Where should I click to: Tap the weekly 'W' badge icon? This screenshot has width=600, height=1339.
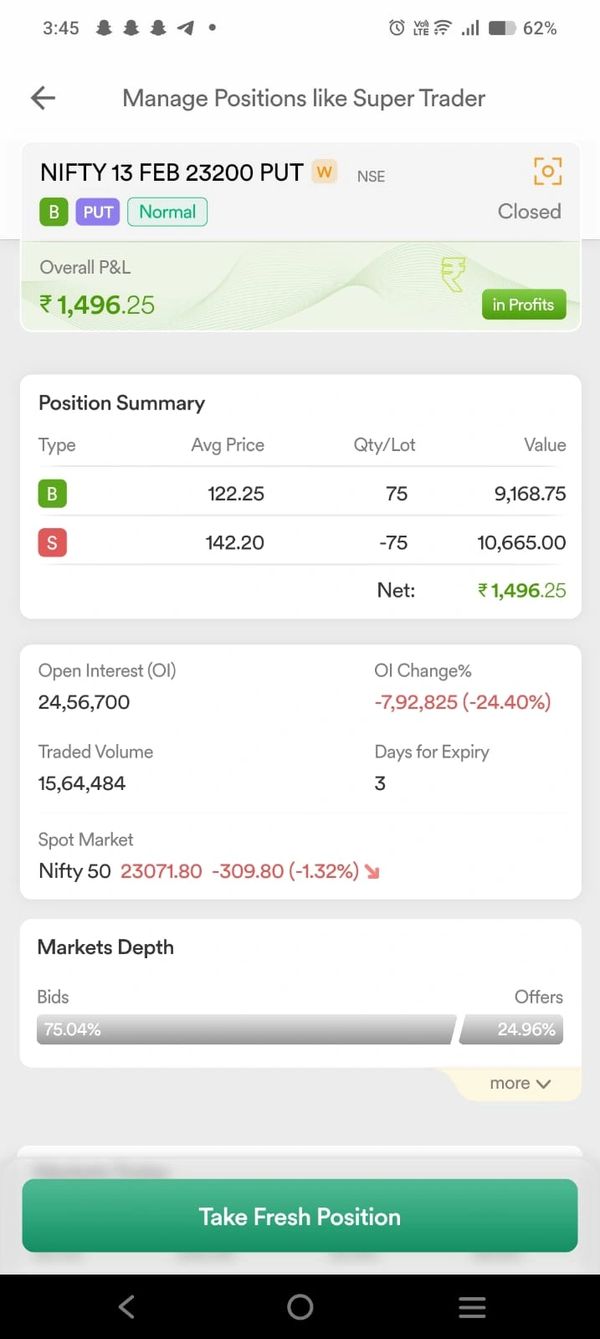click(x=324, y=172)
